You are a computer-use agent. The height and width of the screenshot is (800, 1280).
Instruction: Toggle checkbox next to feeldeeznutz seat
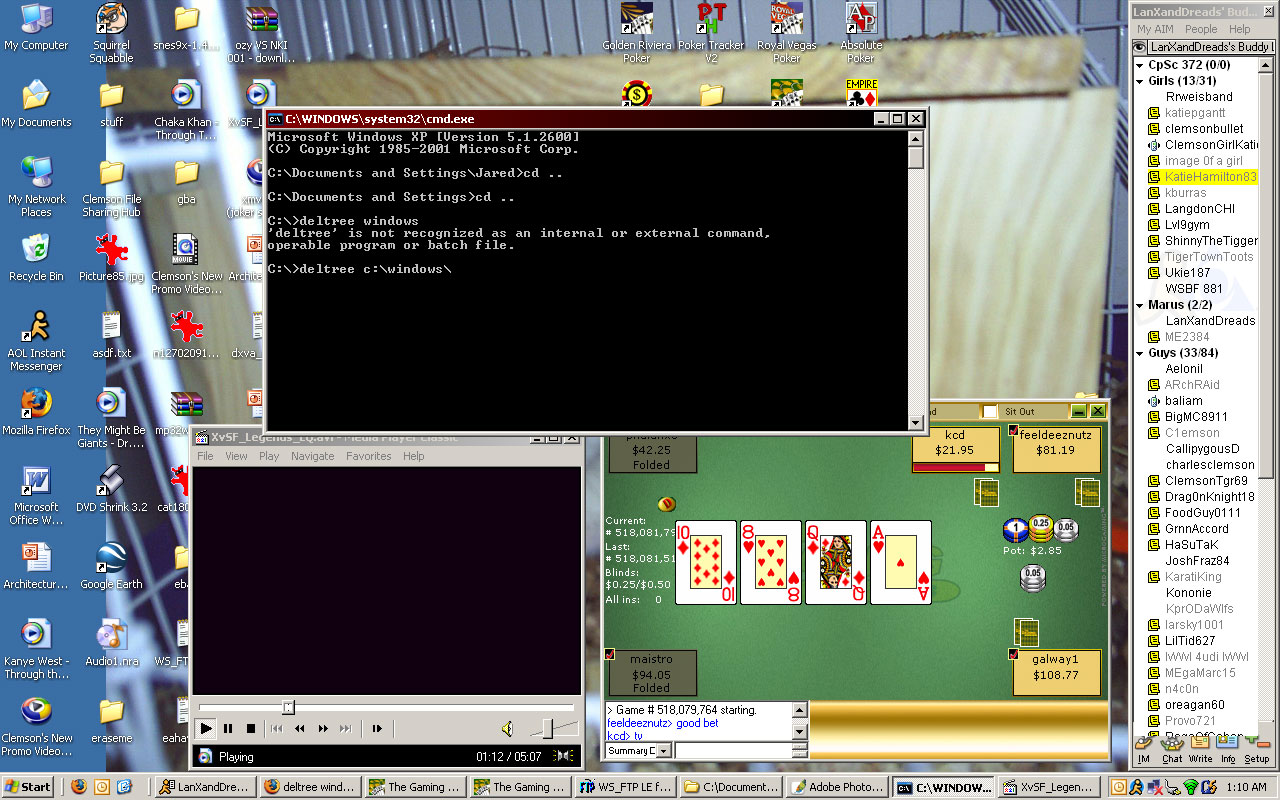click(x=1014, y=431)
